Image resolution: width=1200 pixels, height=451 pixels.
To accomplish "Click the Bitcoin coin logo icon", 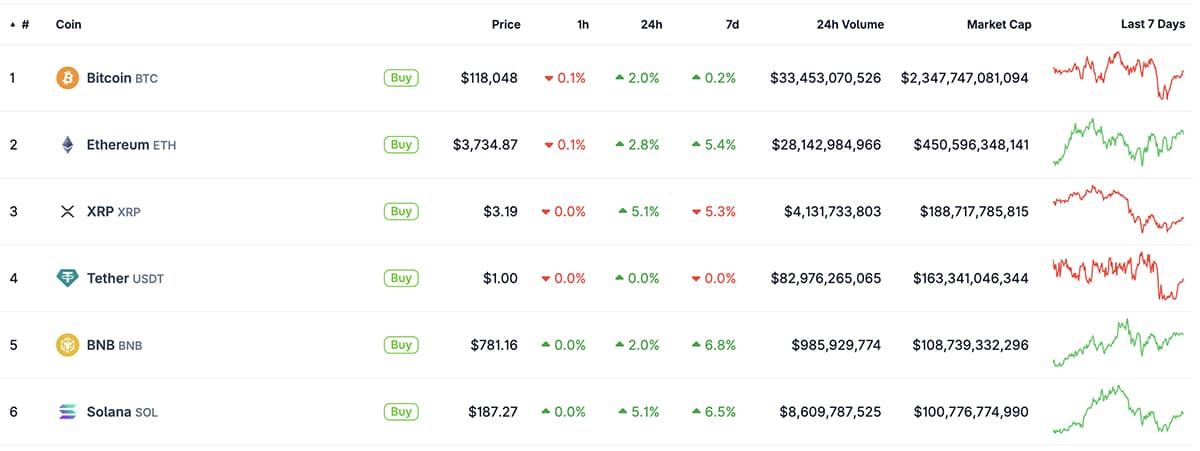I will (67, 77).
